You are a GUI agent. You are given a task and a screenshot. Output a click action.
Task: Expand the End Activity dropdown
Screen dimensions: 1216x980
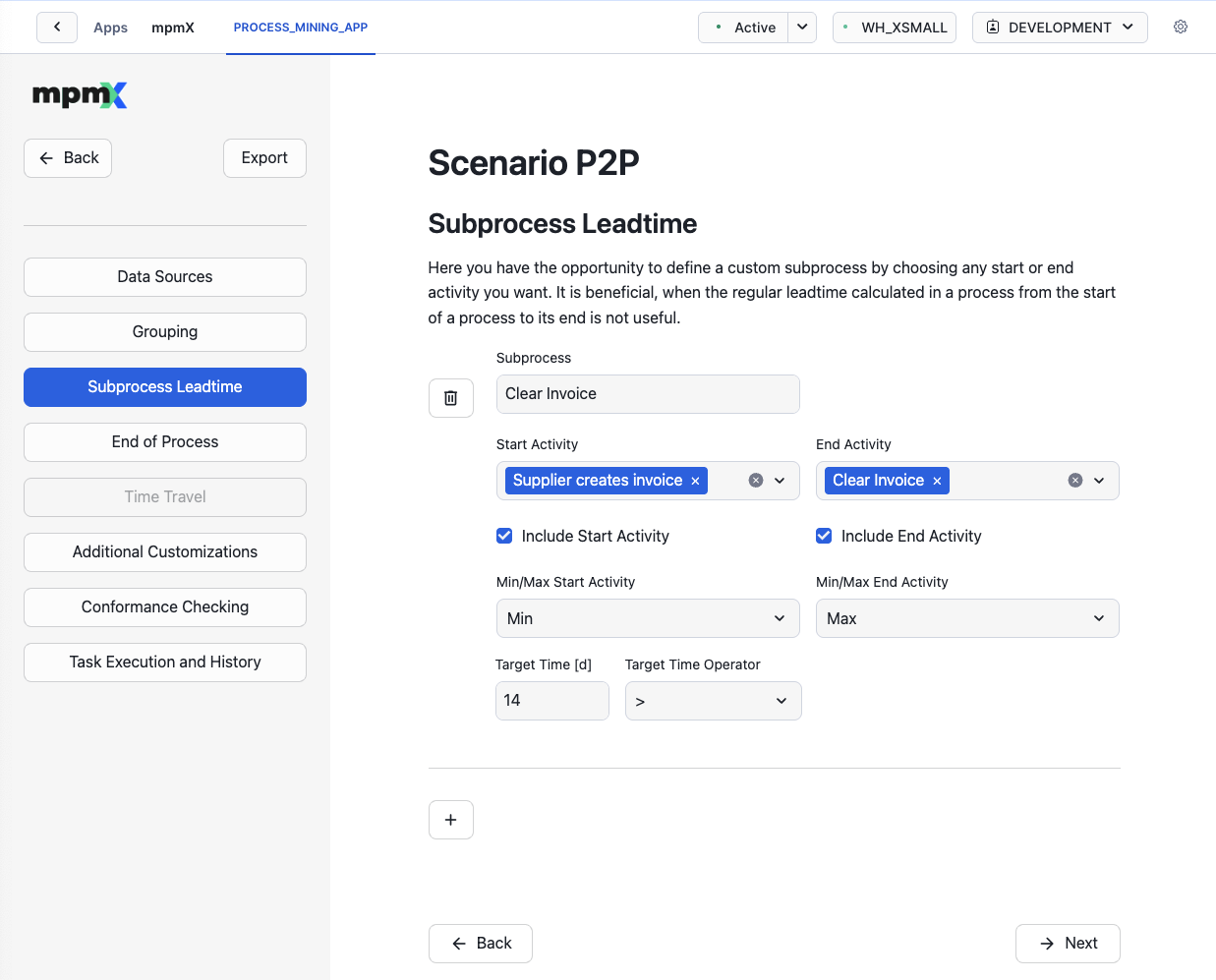tap(1099, 481)
